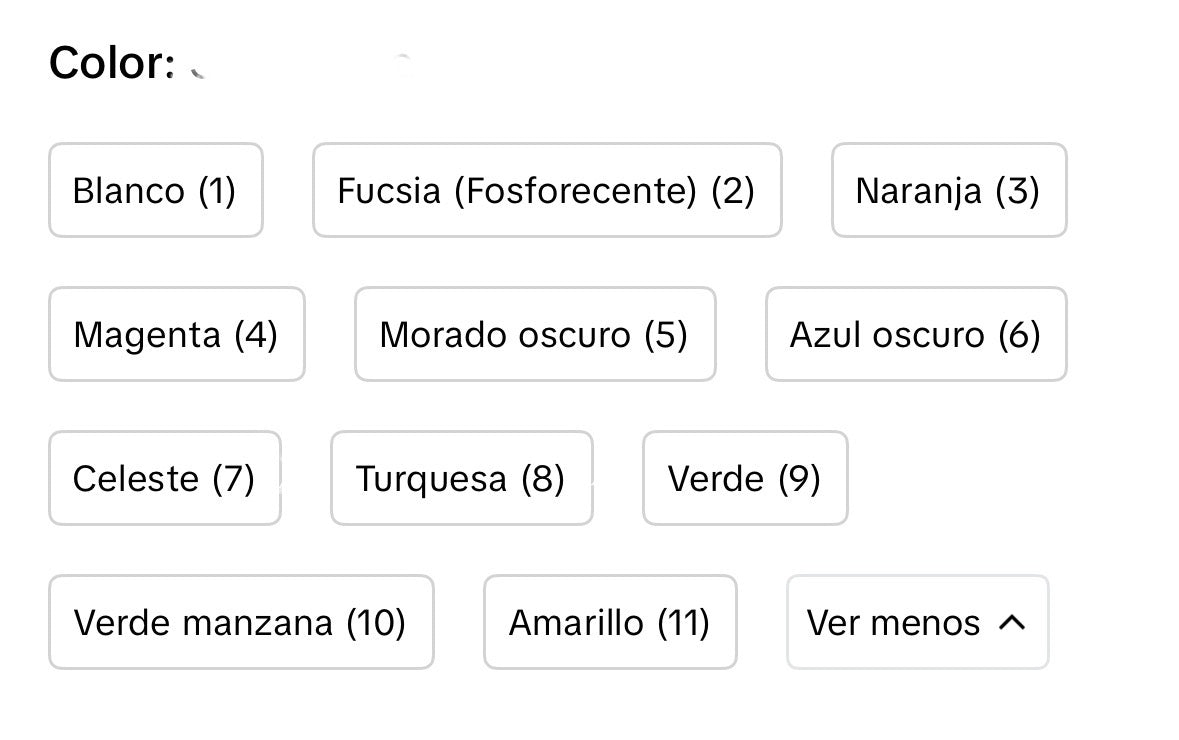Pick the yellow variant numbered 11
This screenshot has height=740, width=1179.
pos(609,622)
